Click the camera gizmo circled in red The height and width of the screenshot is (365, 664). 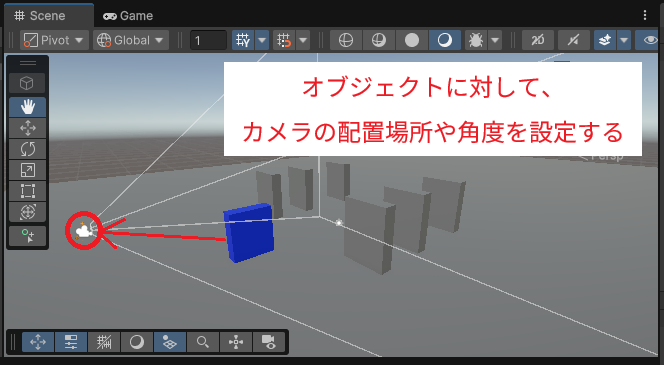[x=83, y=231]
